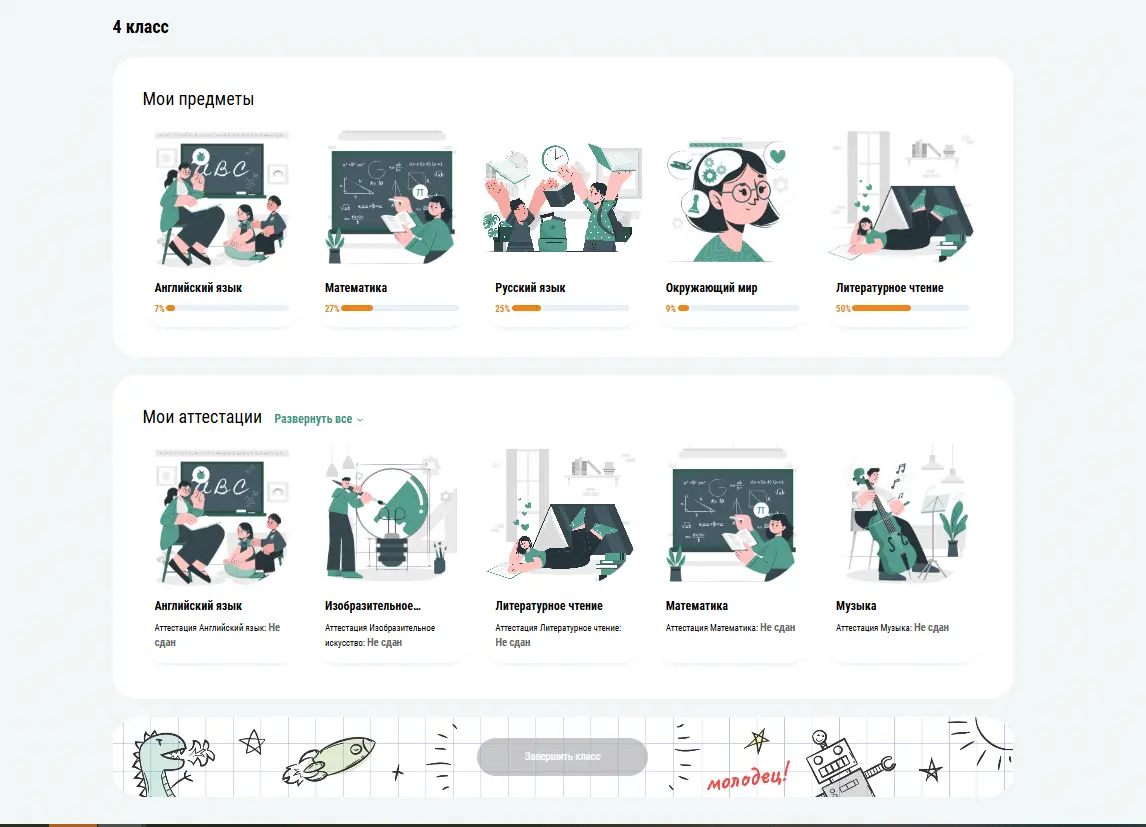
Task: Open the Математика attestation chalkboard image
Action: [x=732, y=517]
